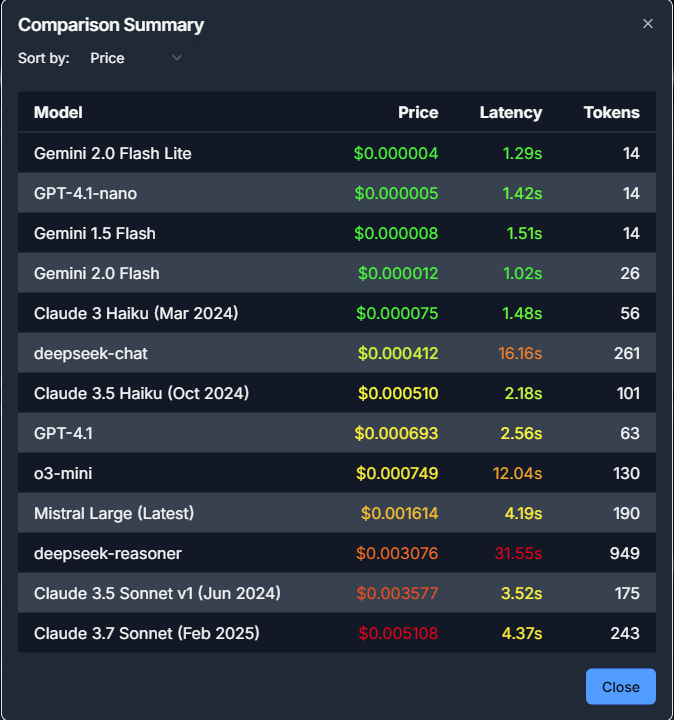Click the $0.000004 price value
This screenshot has height=720, width=674.
pyautogui.click(x=396, y=153)
